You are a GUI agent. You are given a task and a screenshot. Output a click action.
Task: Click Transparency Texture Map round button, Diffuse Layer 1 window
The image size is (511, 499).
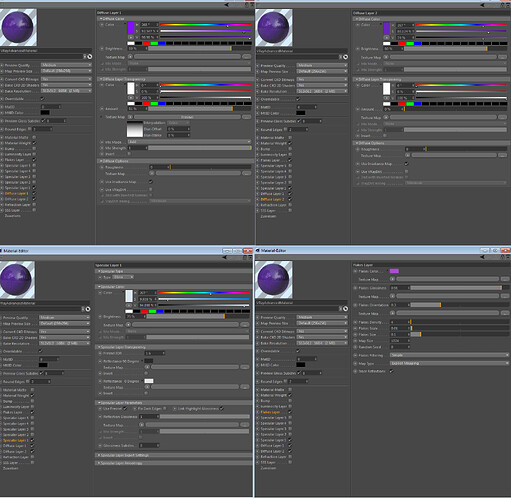[x=130, y=117]
